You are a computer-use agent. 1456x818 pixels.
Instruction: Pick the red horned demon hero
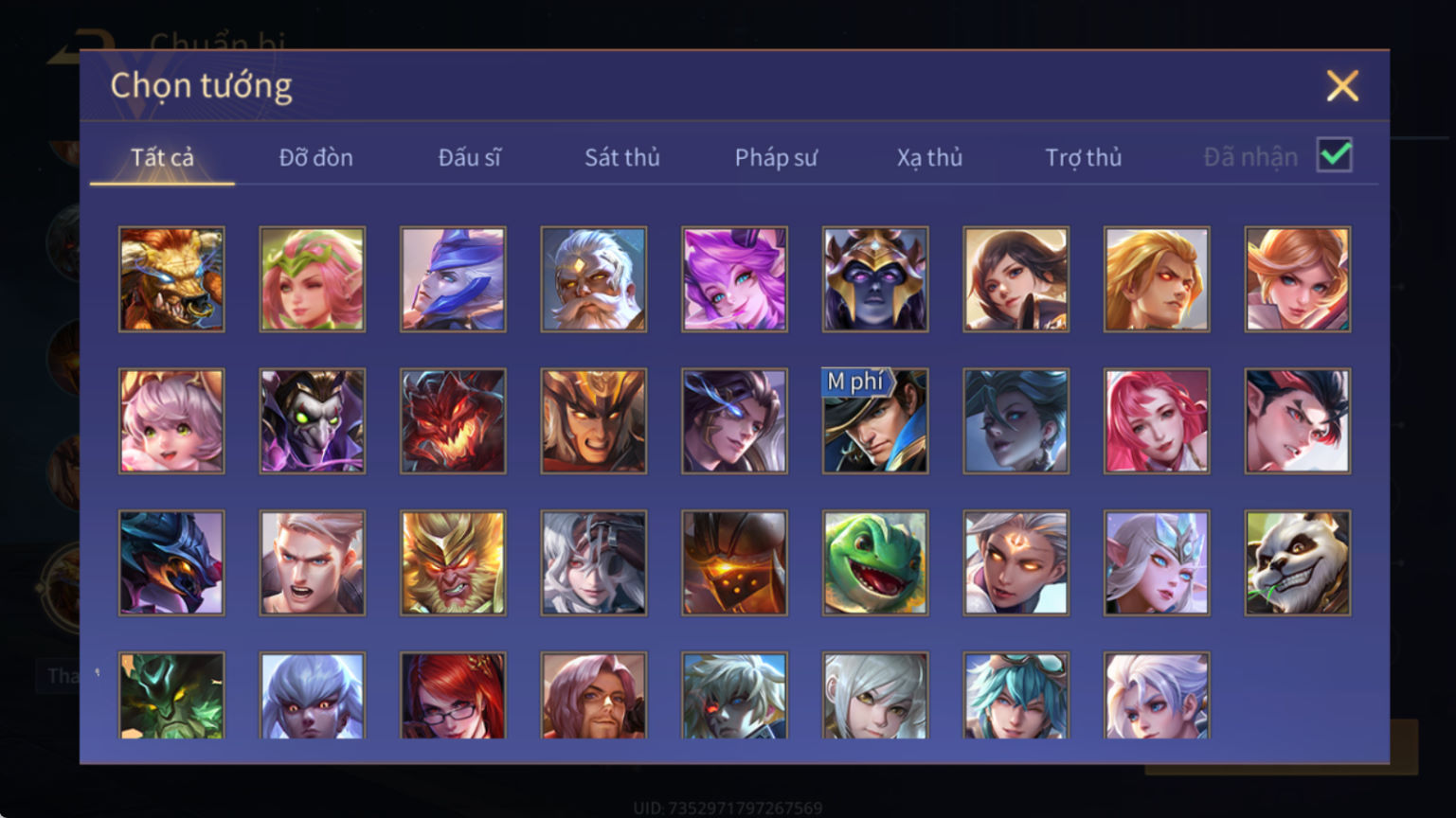(x=453, y=421)
